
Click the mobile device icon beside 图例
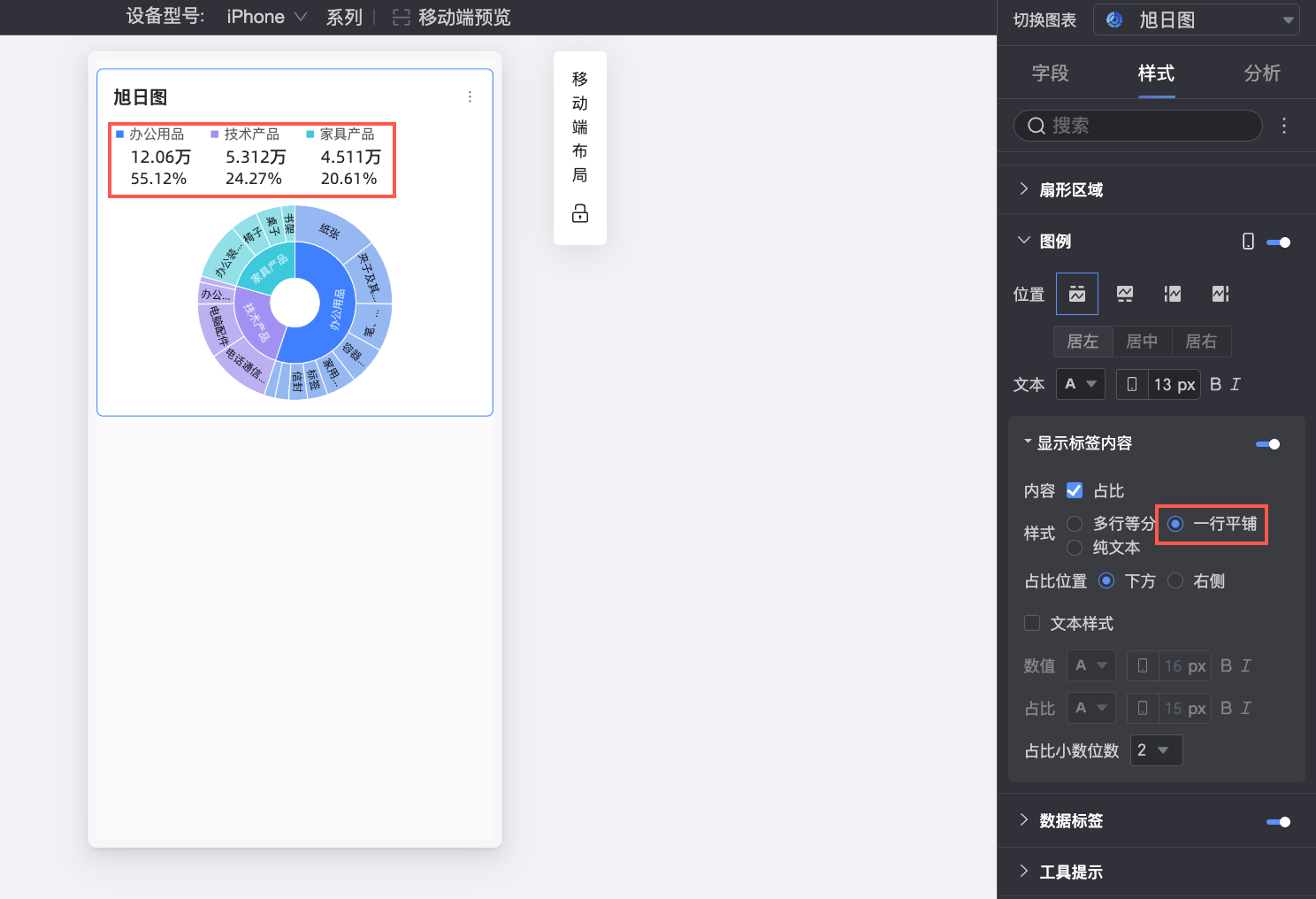coord(1248,242)
